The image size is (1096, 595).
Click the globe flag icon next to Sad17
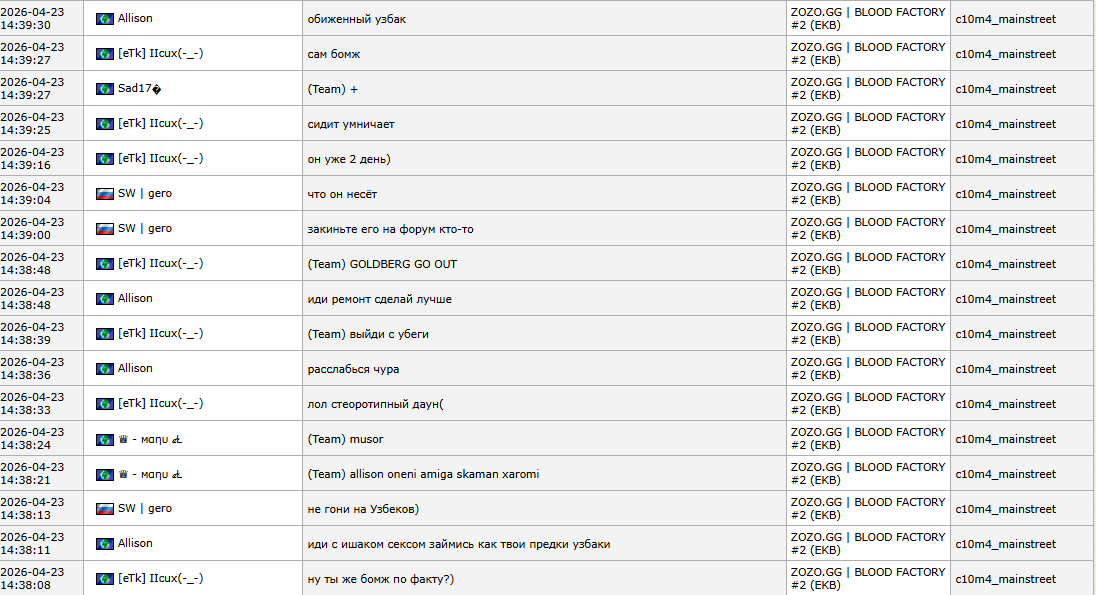tap(104, 89)
